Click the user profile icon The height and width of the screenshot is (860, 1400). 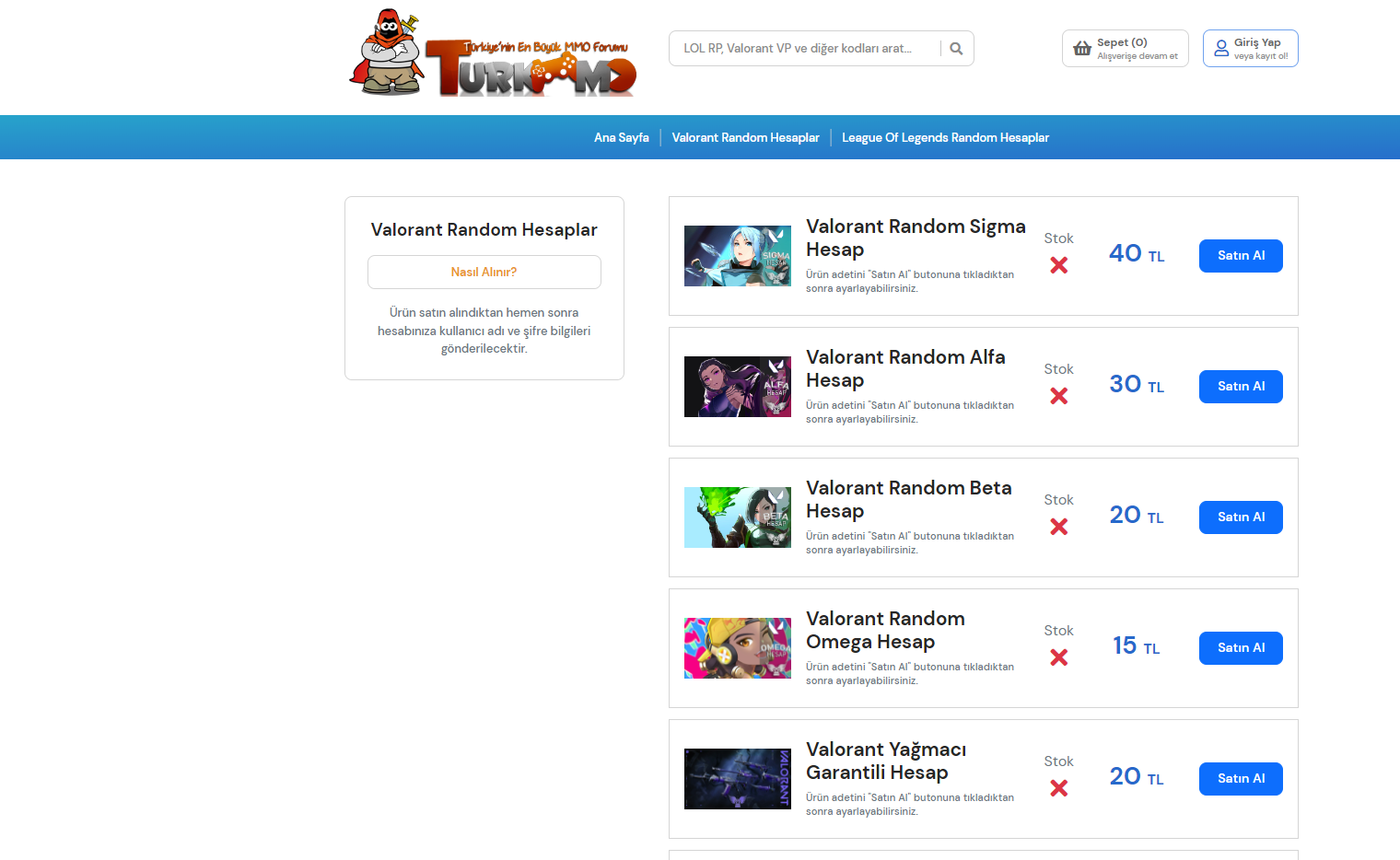click(1221, 49)
